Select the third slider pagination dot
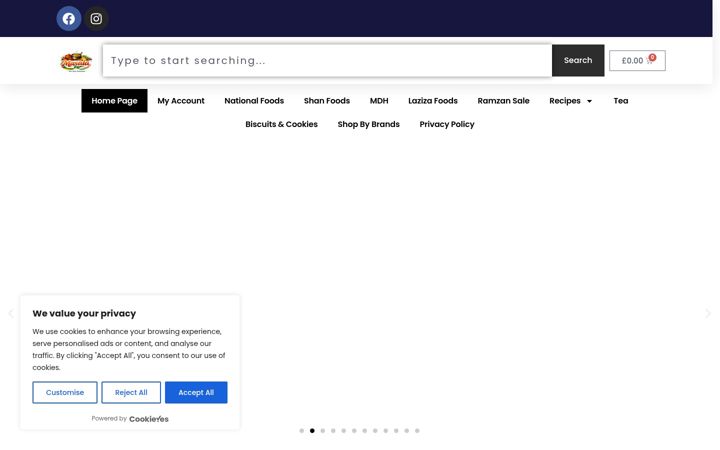This screenshot has width=720, height=450. (x=323, y=431)
